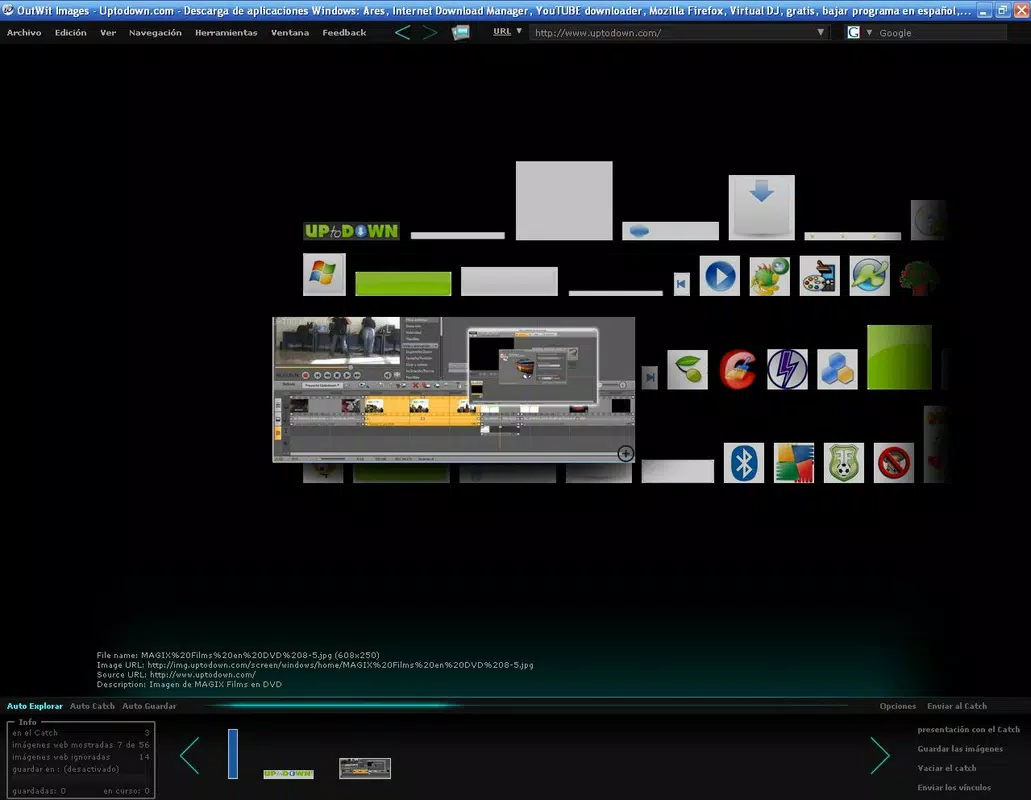
Task: Select the green dragon with disc icon
Action: 769,275
